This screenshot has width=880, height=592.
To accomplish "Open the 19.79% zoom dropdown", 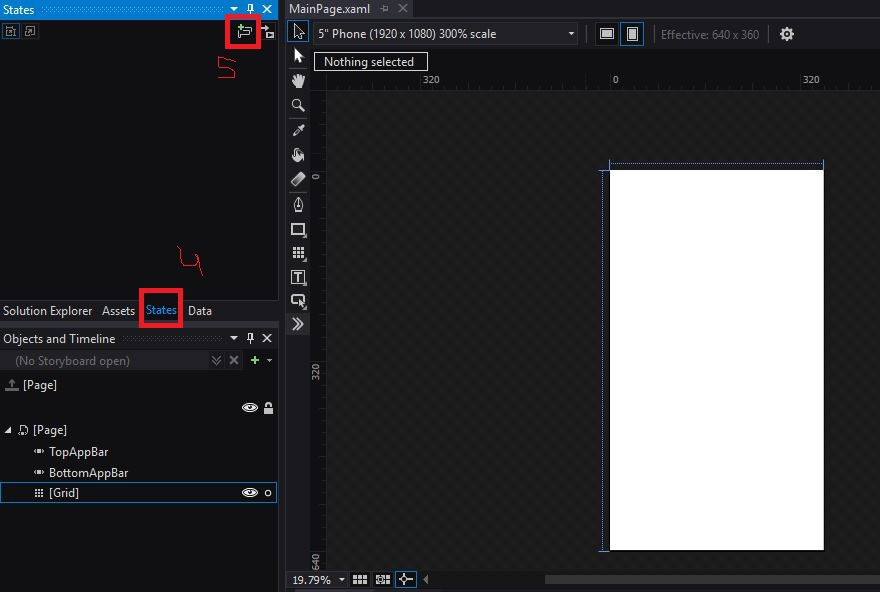I will point(341,580).
